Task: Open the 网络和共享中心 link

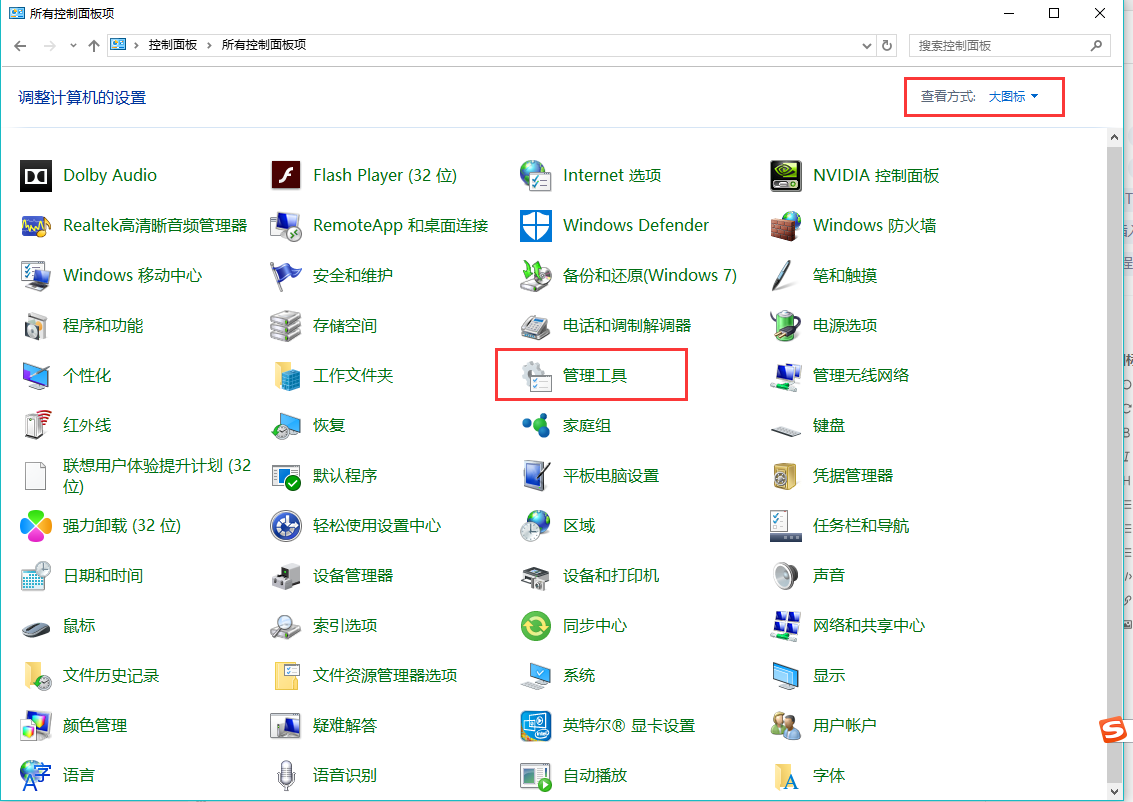Action: tap(869, 626)
